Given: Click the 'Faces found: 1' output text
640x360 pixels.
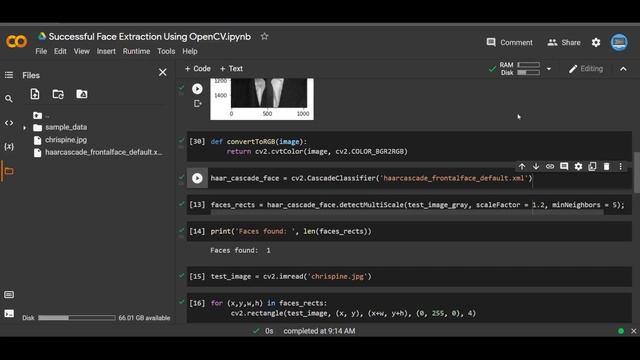Looking at the screenshot, I should (x=240, y=250).
